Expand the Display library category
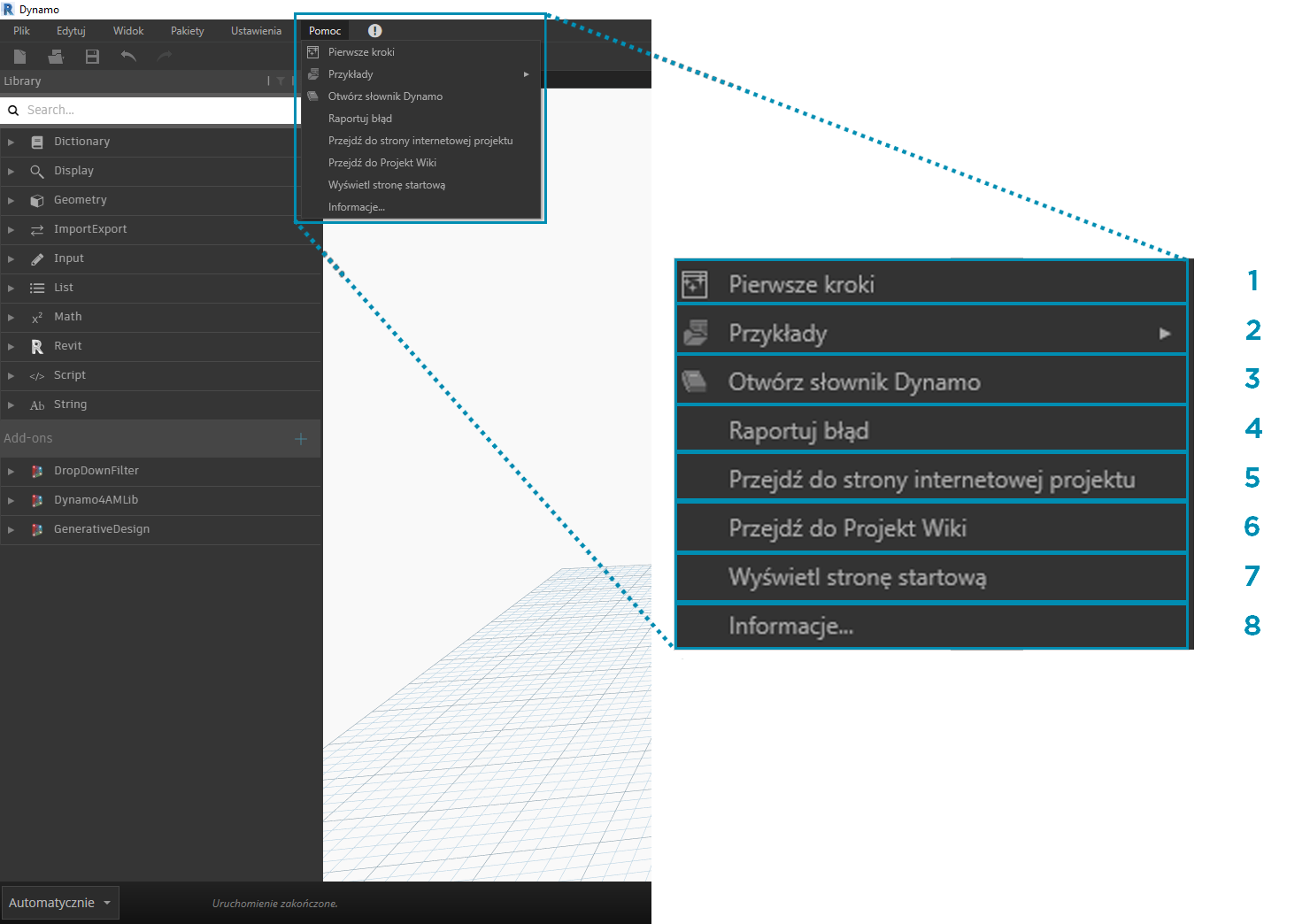Image resolution: width=1310 pixels, height=924 pixels. tap(11, 171)
